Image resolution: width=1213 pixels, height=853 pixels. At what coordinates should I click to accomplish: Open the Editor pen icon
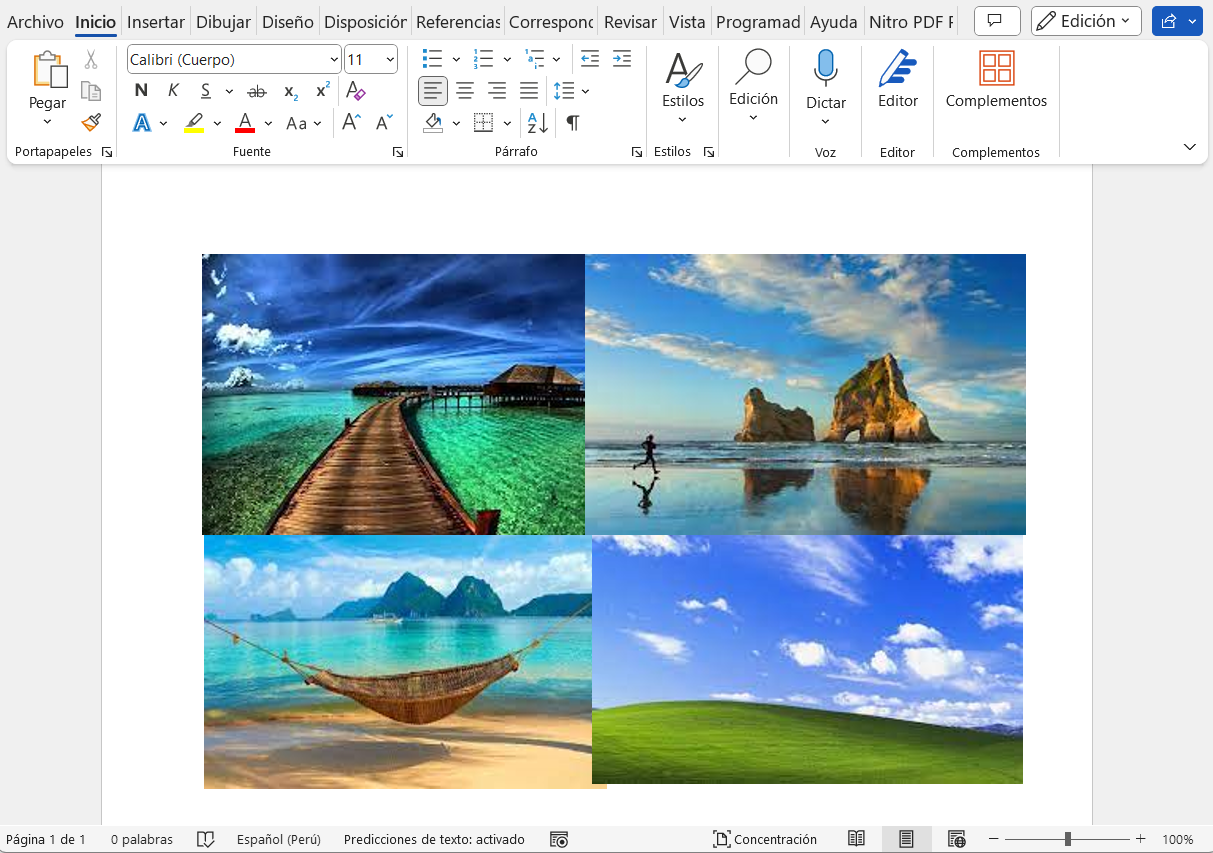(x=897, y=68)
